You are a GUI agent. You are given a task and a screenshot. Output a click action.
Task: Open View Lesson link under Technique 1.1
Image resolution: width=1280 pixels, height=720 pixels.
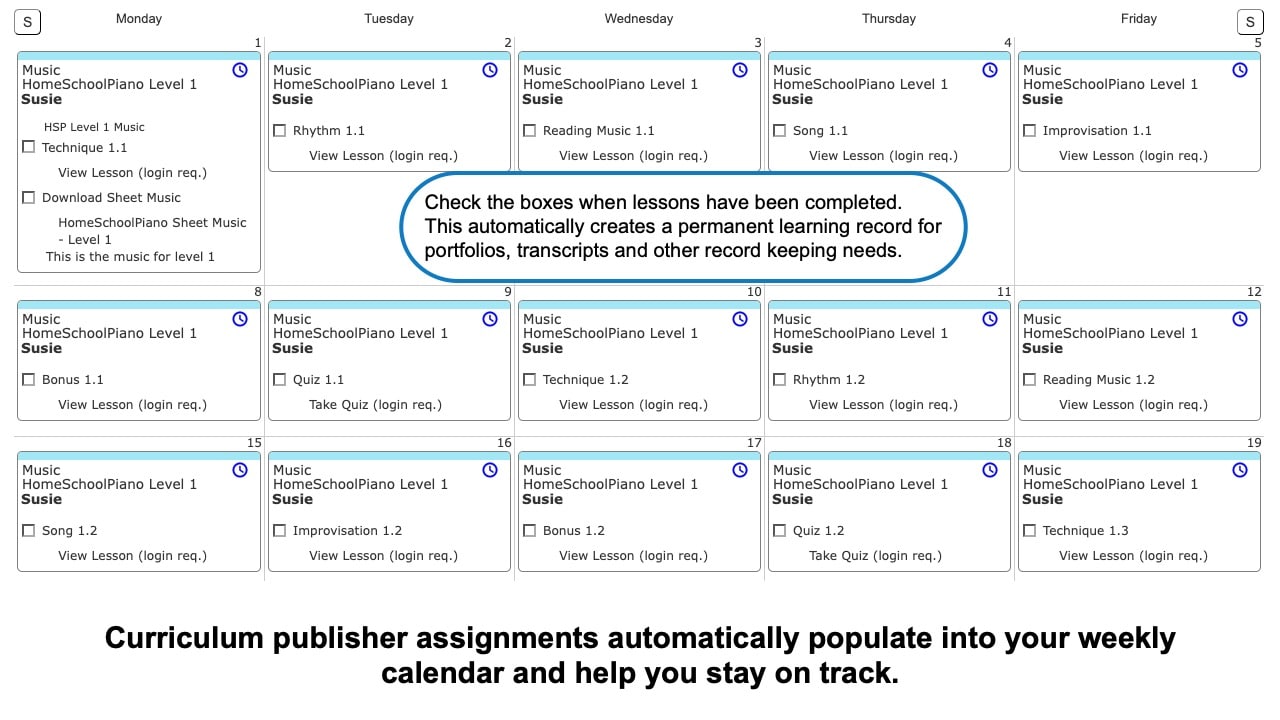click(x=133, y=172)
